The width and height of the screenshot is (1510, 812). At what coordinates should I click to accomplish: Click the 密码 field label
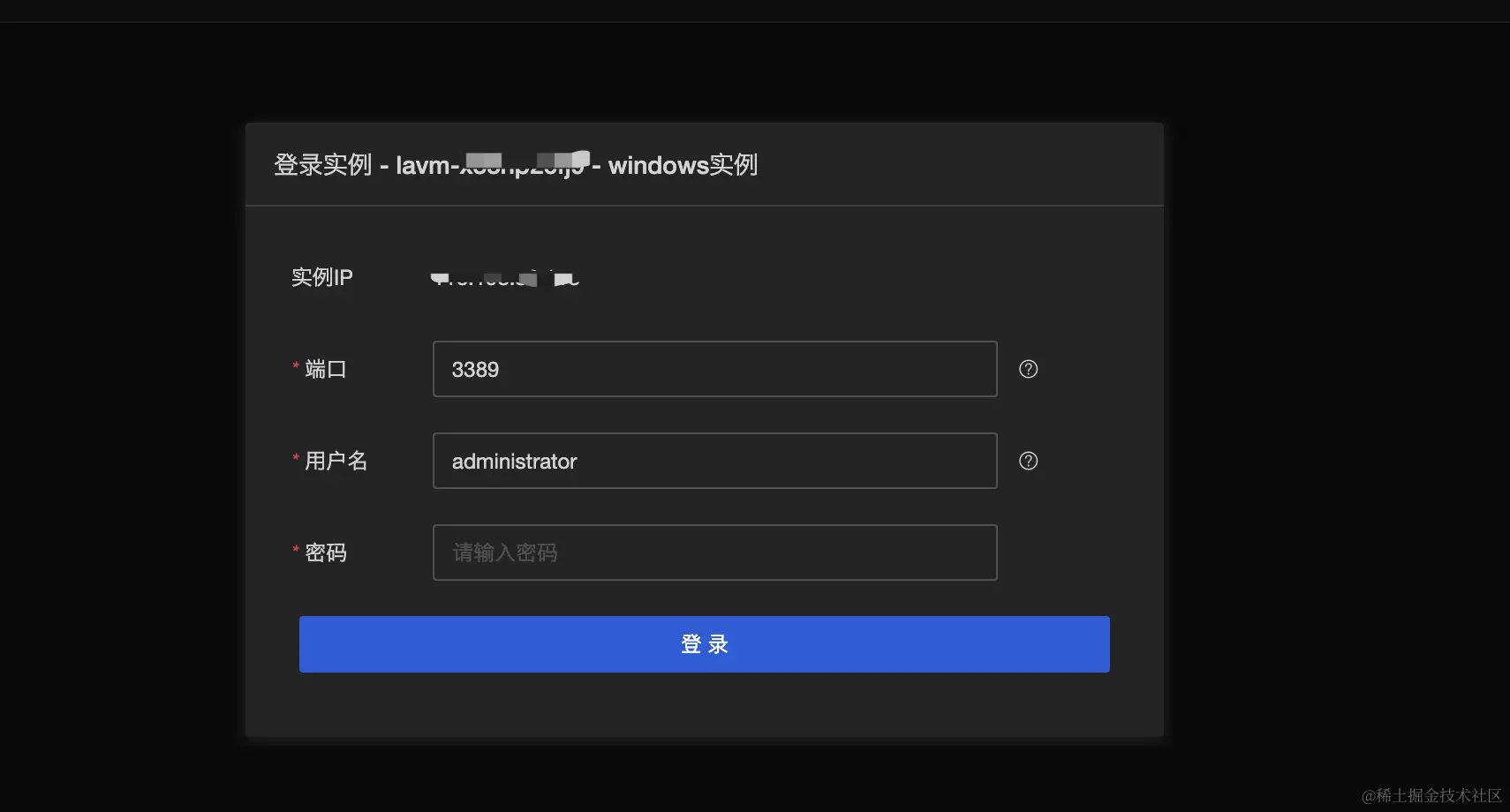[326, 553]
